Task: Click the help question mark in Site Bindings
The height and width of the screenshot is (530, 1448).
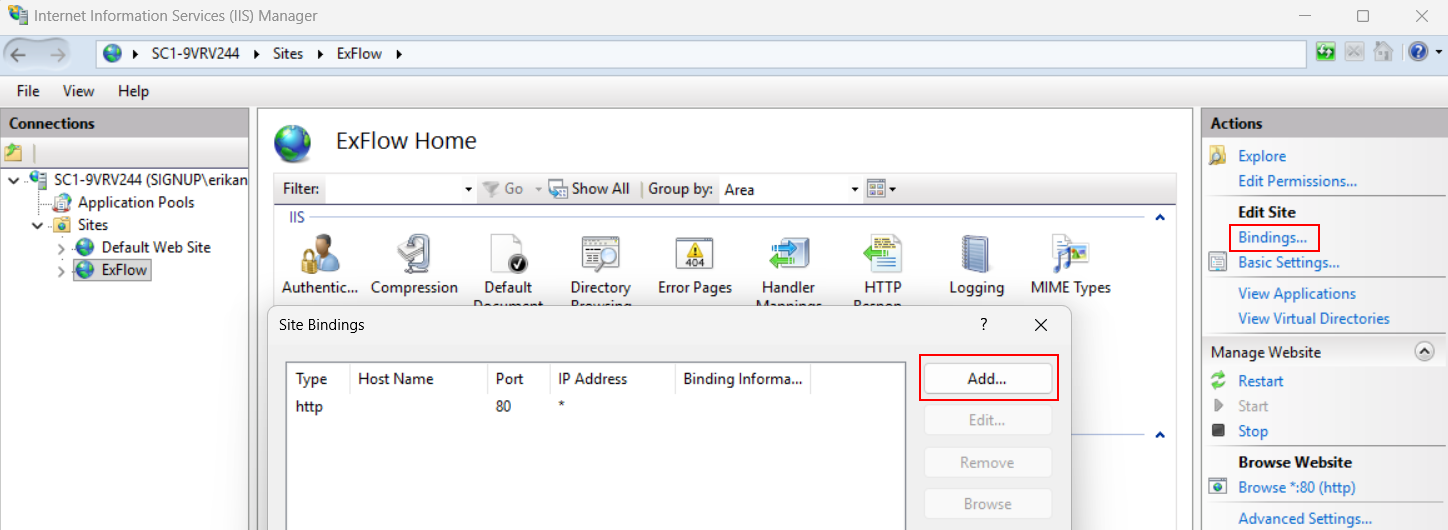Action: [x=983, y=325]
